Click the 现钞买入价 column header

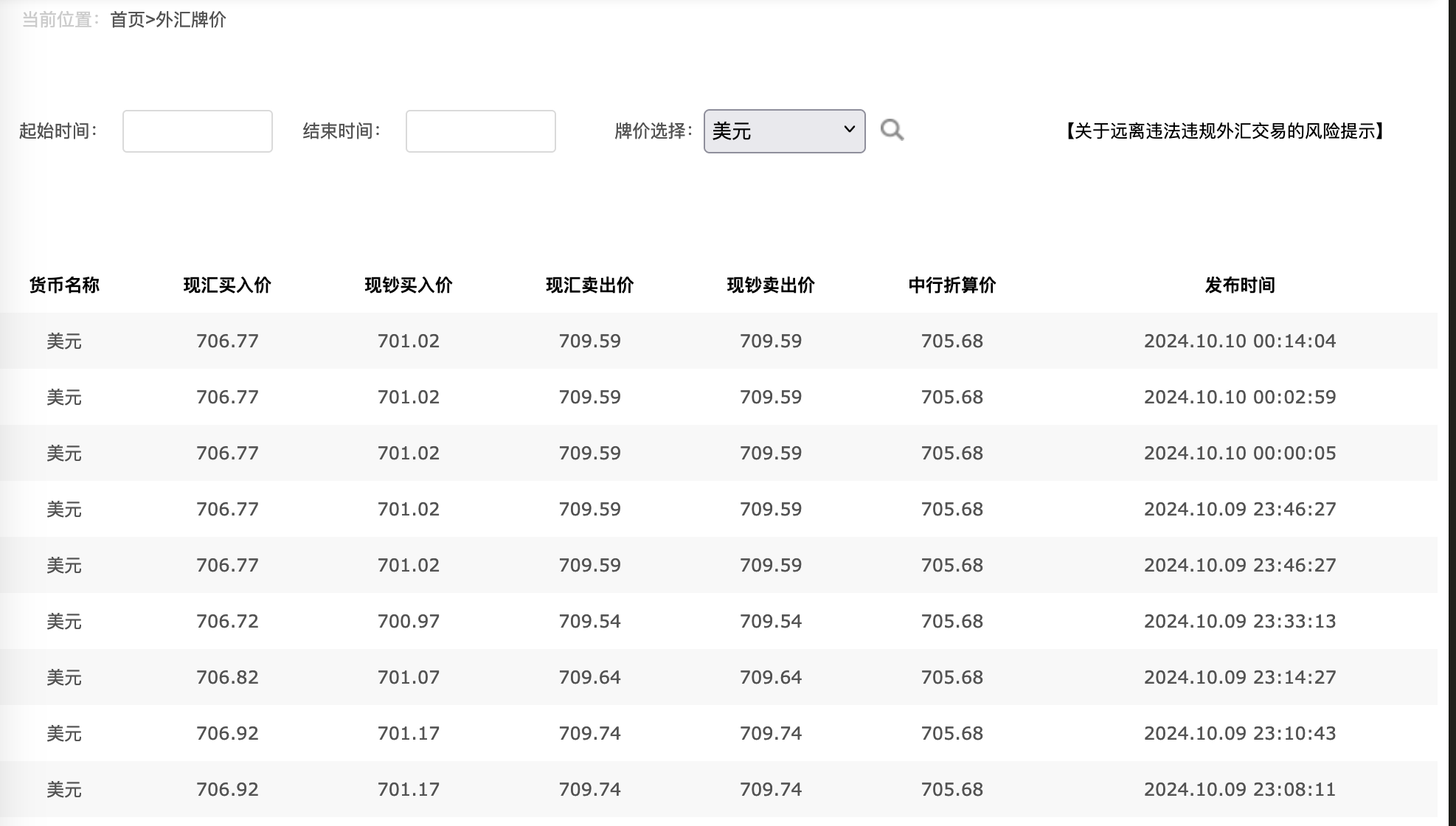(x=408, y=285)
